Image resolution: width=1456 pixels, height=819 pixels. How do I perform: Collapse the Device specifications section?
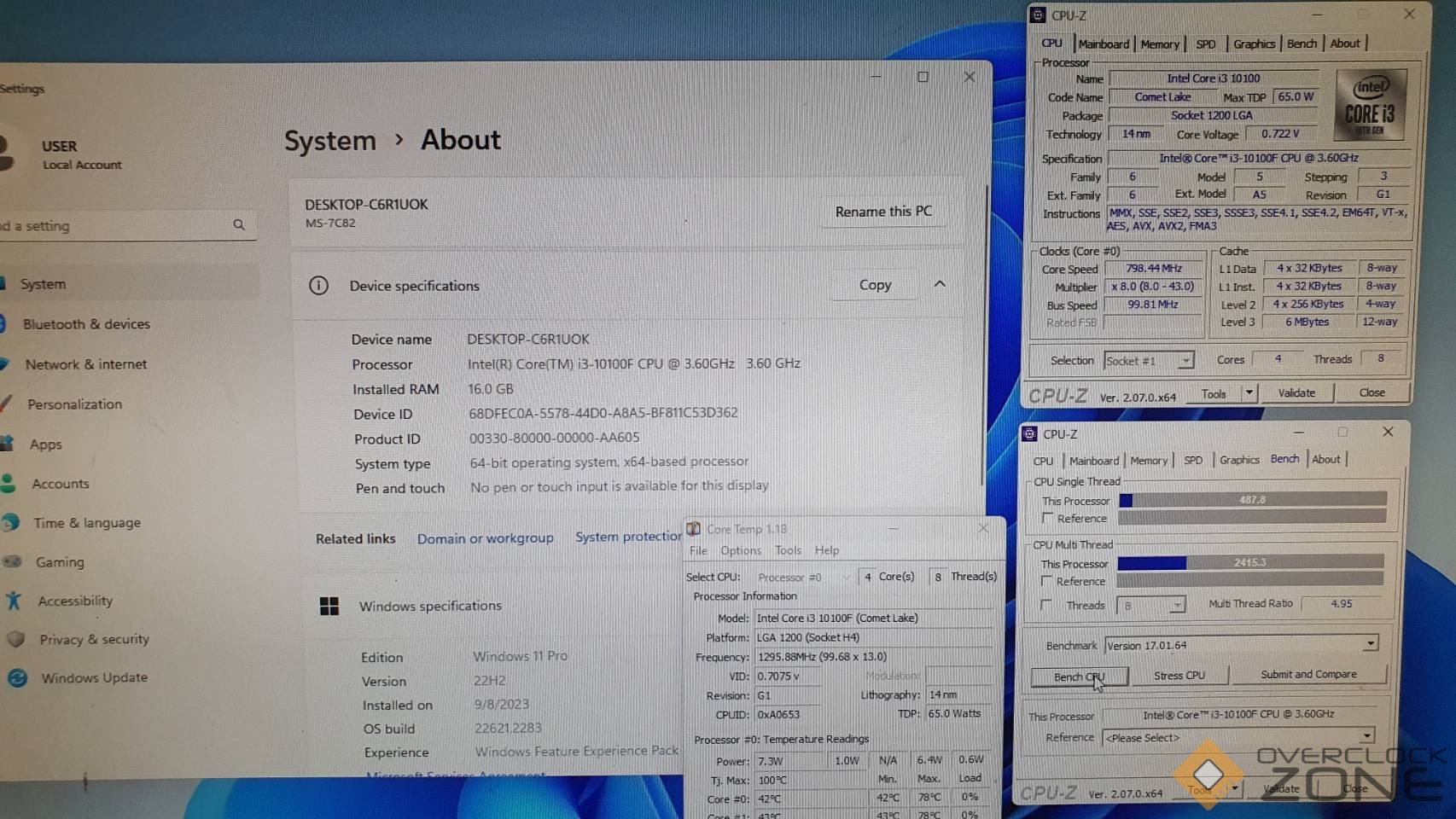(x=940, y=284)
